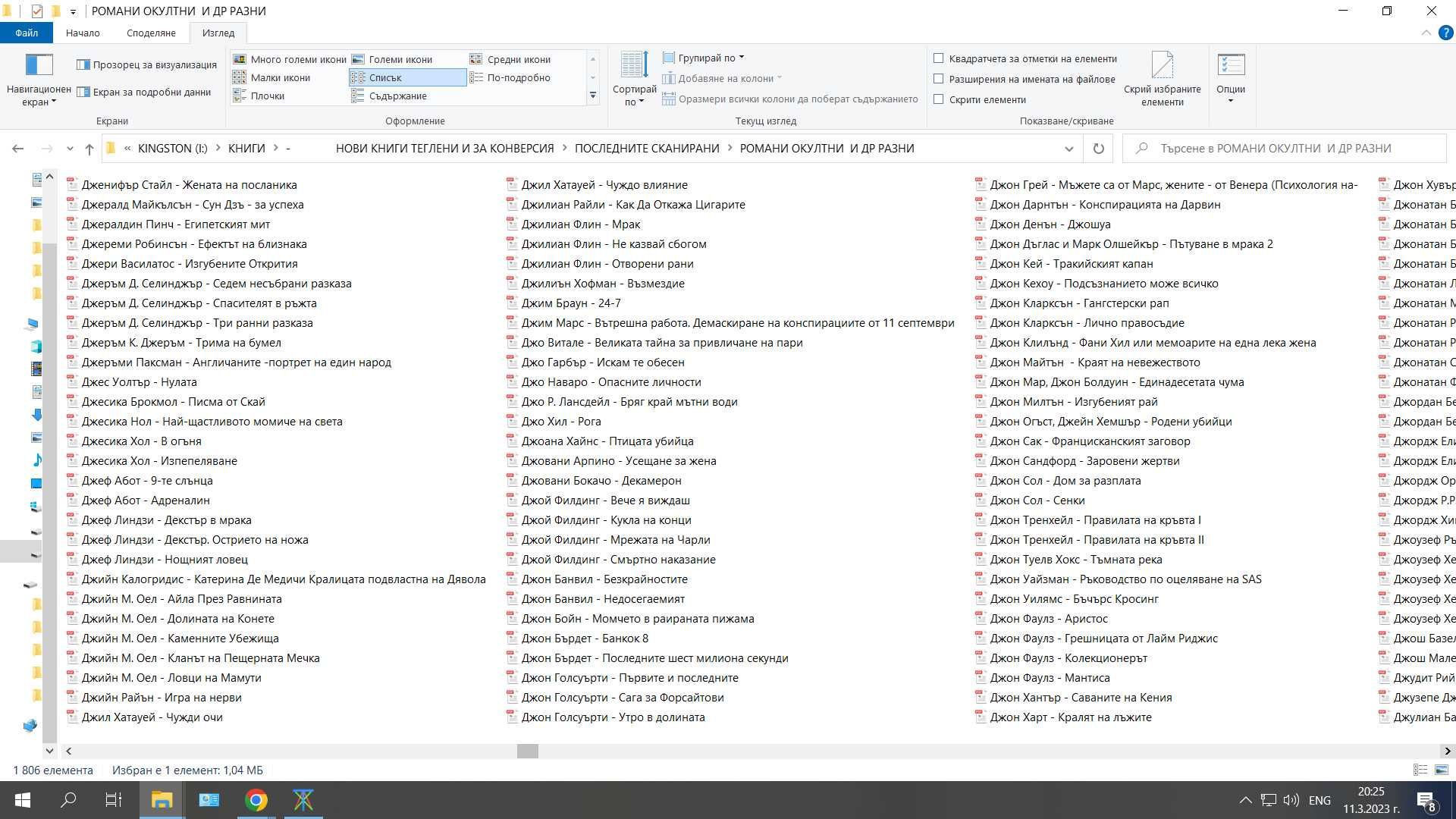The width and height of the screenshot is (1456, 819).
Task: Go up one folder level arrow
Action: point(89,149)
